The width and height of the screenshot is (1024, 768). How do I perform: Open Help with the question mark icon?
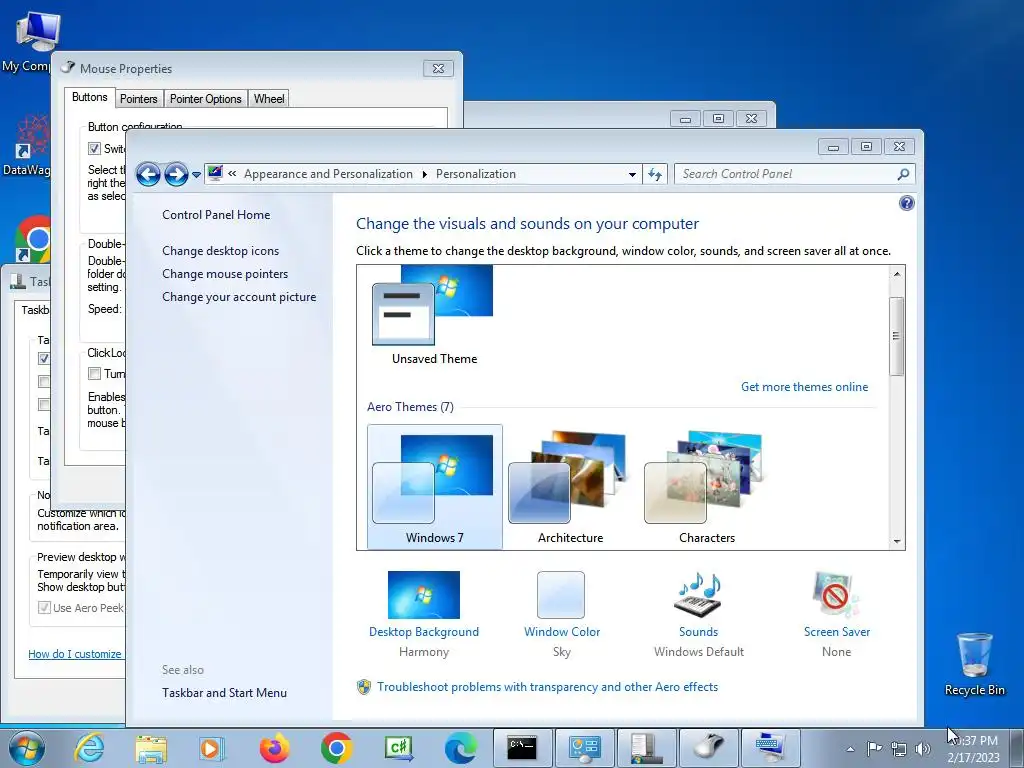pyautogui.click(x=906, y=203)
